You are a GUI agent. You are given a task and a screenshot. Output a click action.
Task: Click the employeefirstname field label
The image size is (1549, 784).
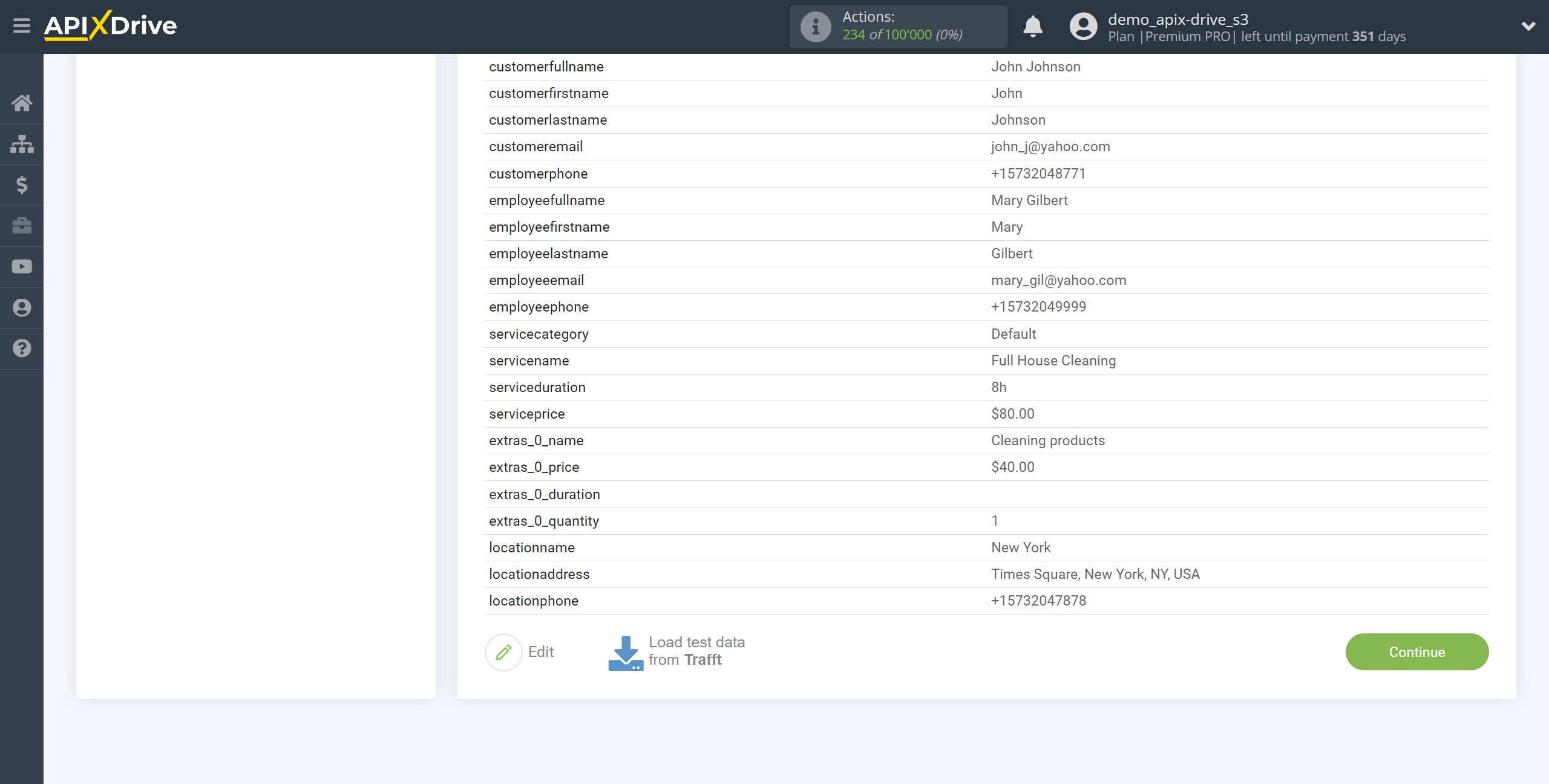[x=549, y=227]
